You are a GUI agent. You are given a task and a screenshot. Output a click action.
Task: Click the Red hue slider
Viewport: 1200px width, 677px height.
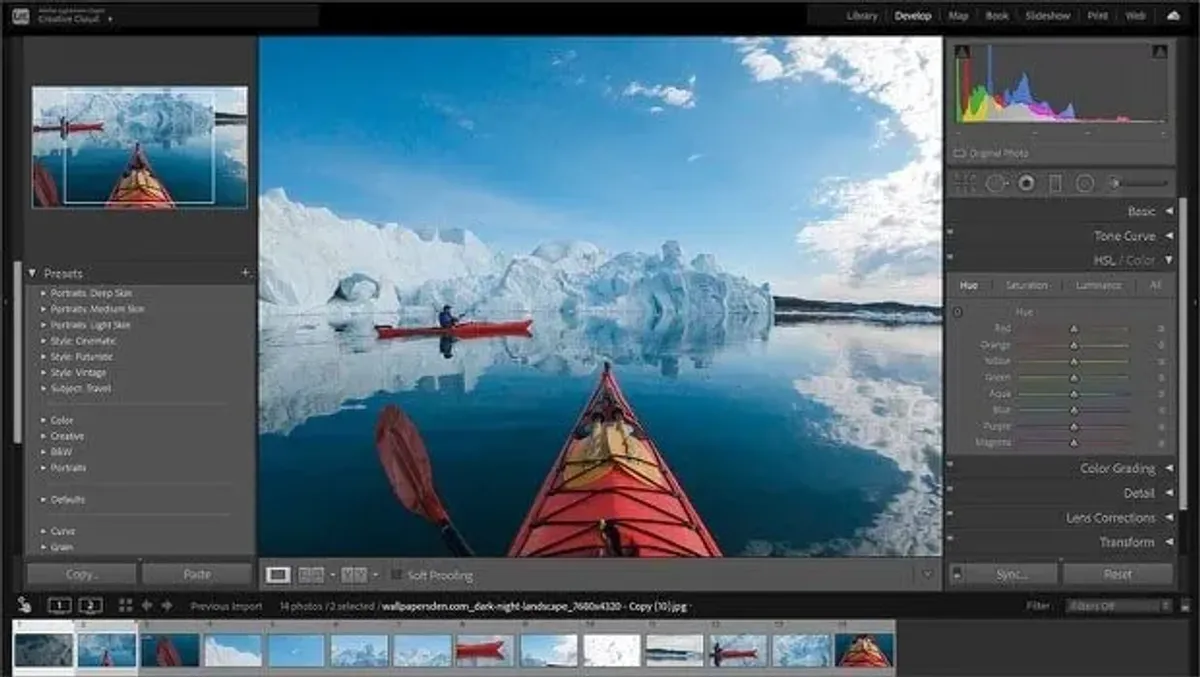pos(1074,329)
